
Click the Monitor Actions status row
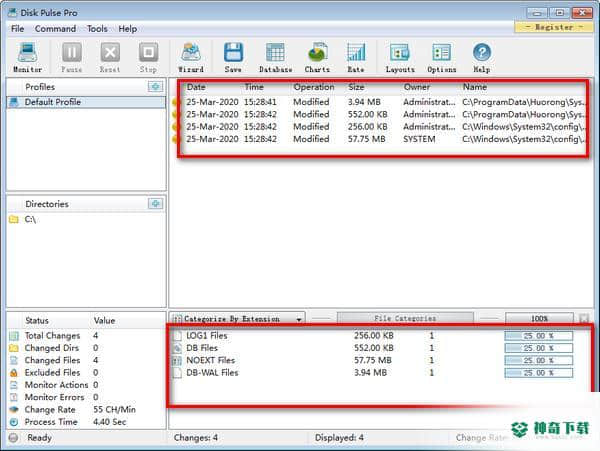click(x=86, y=385)
